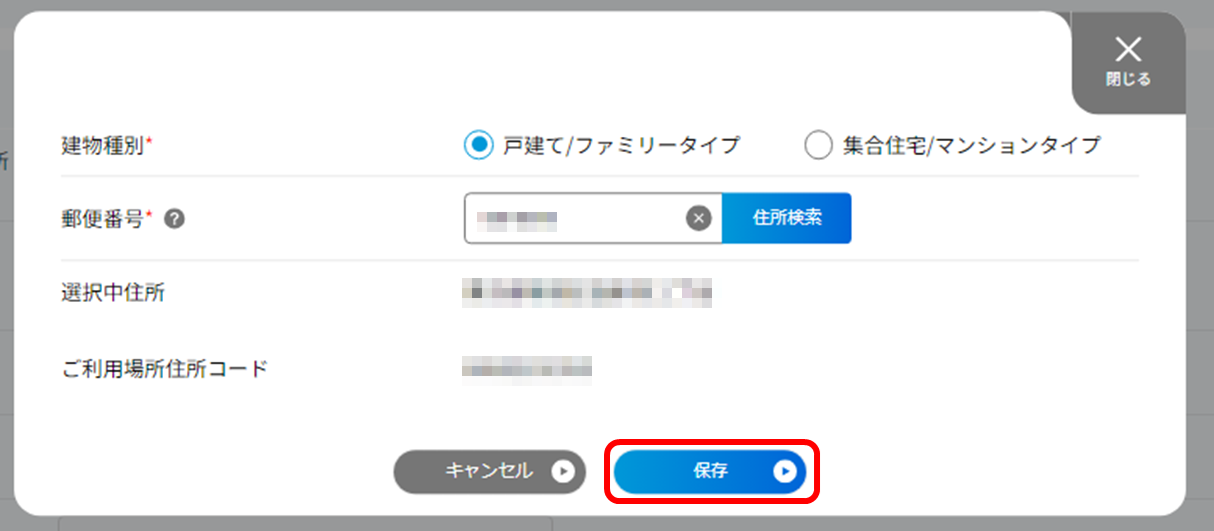
Task: Click the 選択中住所 label
Action: pyautogui.click(x=113, y=293)
